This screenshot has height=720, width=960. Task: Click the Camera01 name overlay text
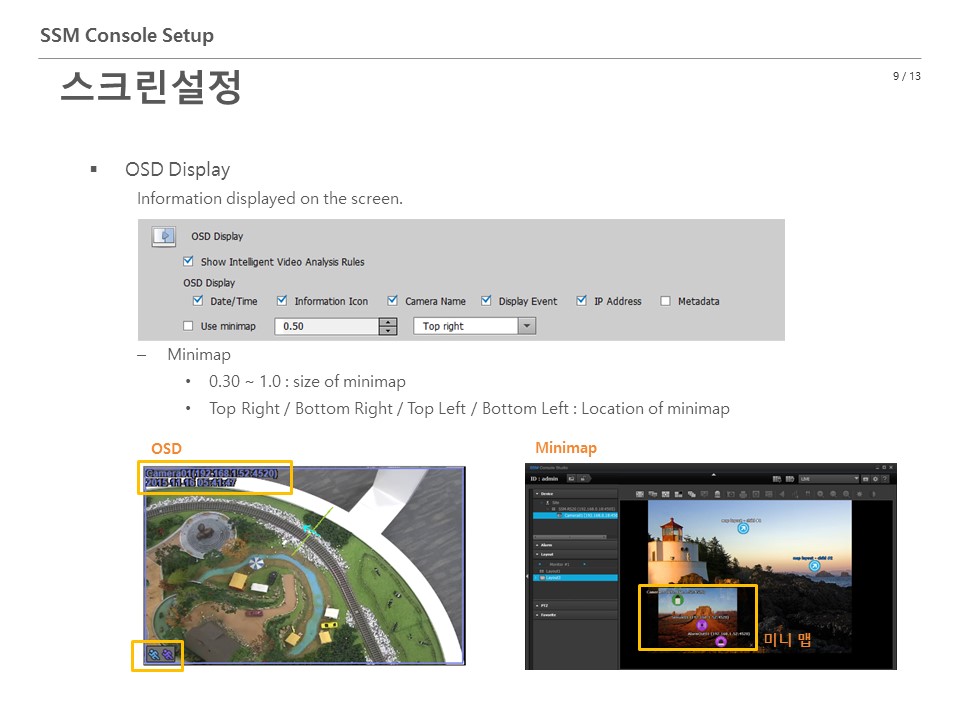point(211,473)
